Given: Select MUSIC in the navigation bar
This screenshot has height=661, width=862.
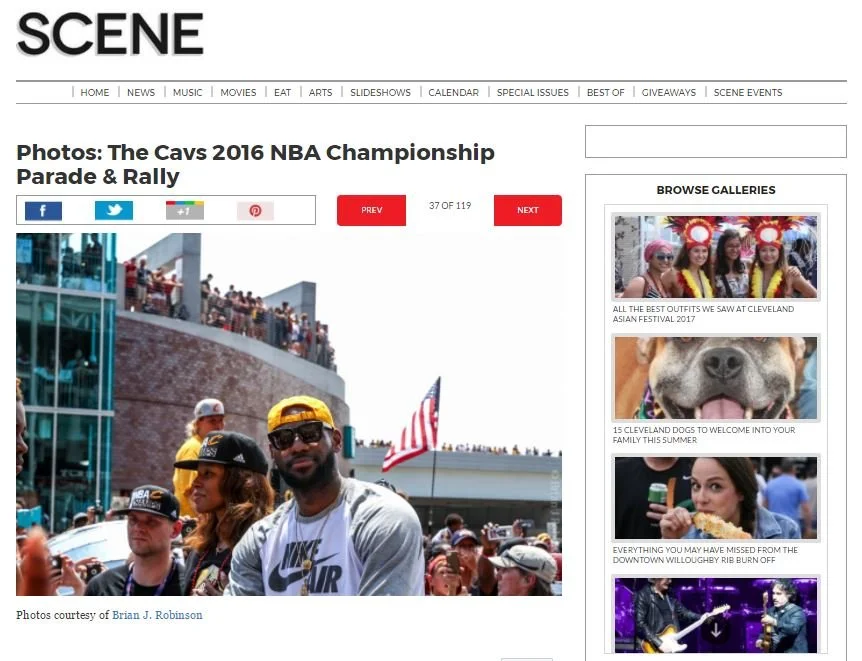Looking at the screenshot, I should click(187, 92).
